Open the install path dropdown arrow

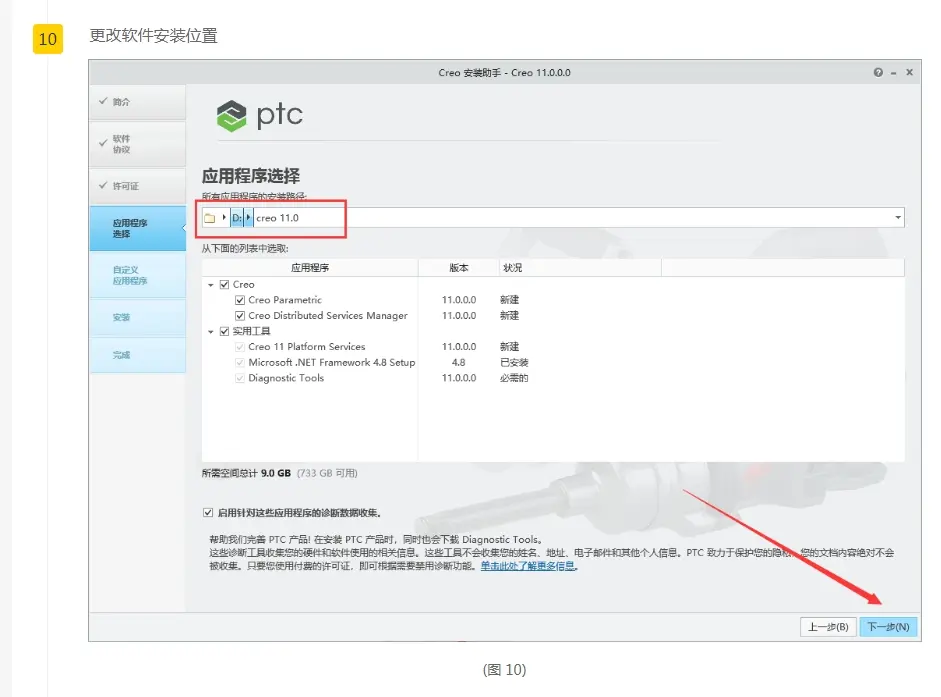pyautogui.click(x=898, y=217)
